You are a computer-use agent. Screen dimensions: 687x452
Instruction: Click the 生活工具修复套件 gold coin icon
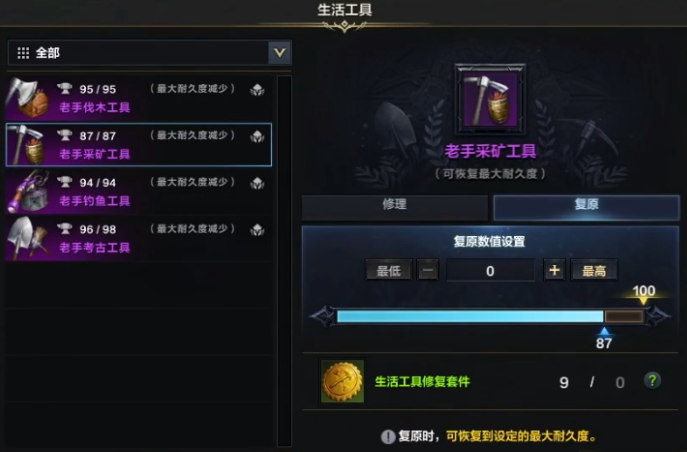click(343, 381)
